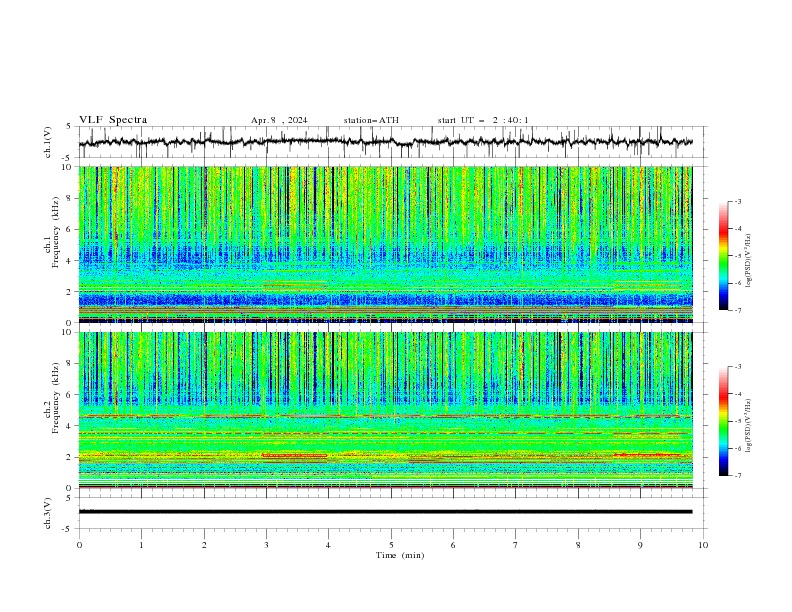Click the time axis tick label '8'

point(578,545)
